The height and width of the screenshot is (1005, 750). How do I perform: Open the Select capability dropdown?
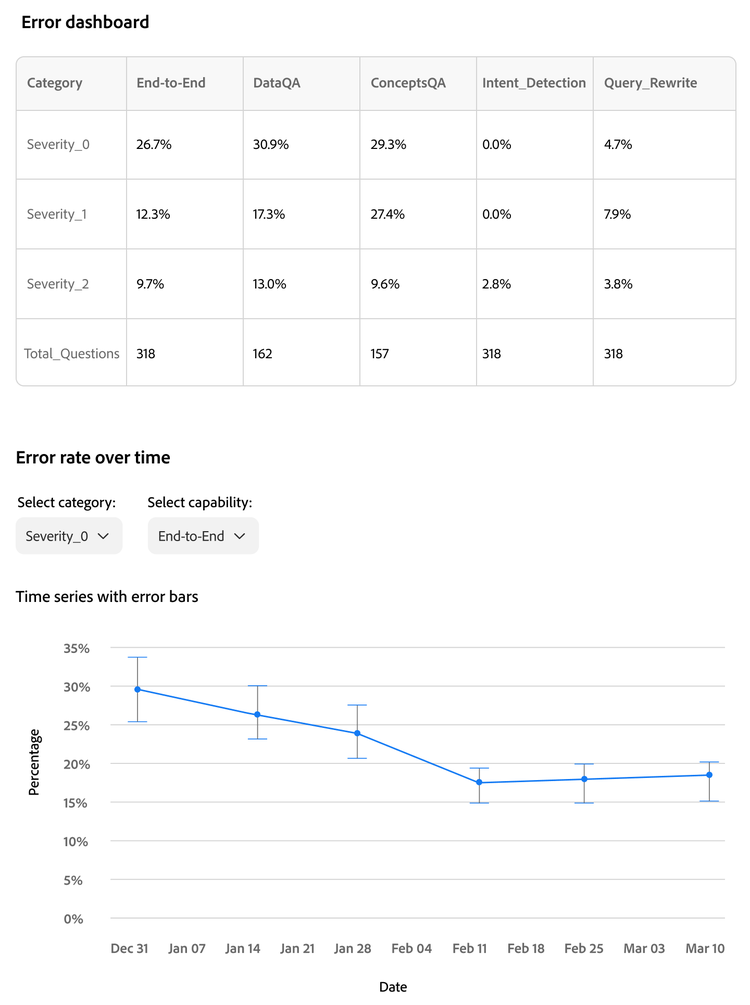click(202, 536)
